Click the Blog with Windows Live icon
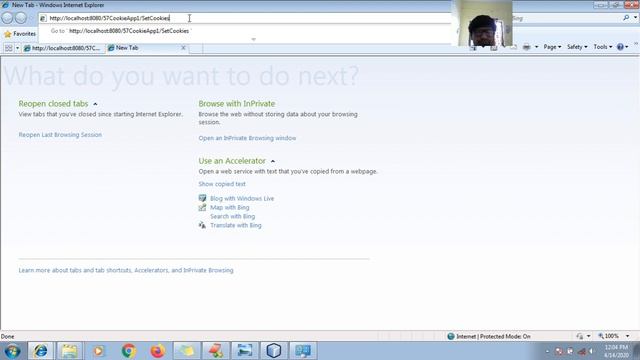The width and height of the screenshot is (640, 360). (202, 198)
